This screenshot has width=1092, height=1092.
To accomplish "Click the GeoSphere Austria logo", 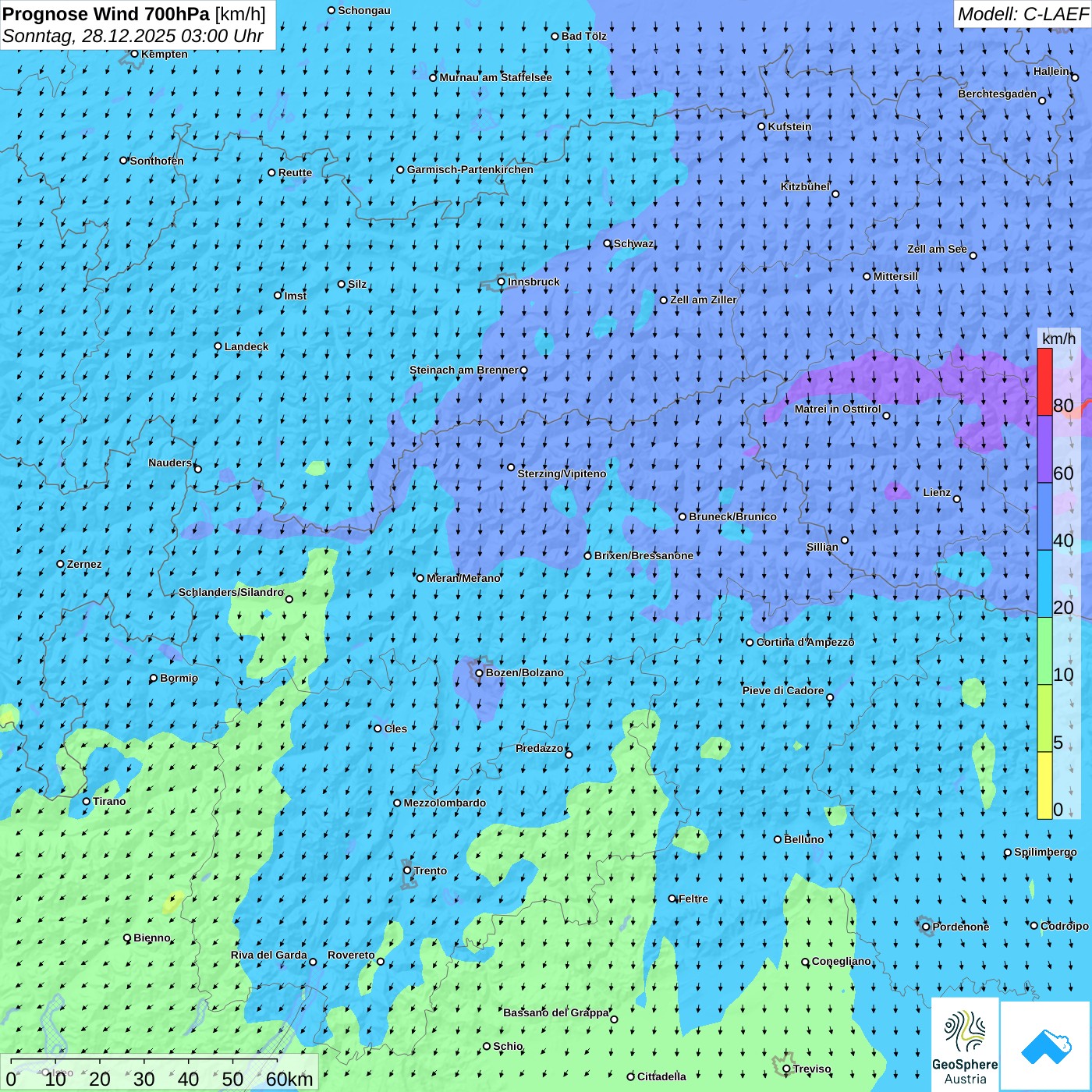I will pos(965,1044).
